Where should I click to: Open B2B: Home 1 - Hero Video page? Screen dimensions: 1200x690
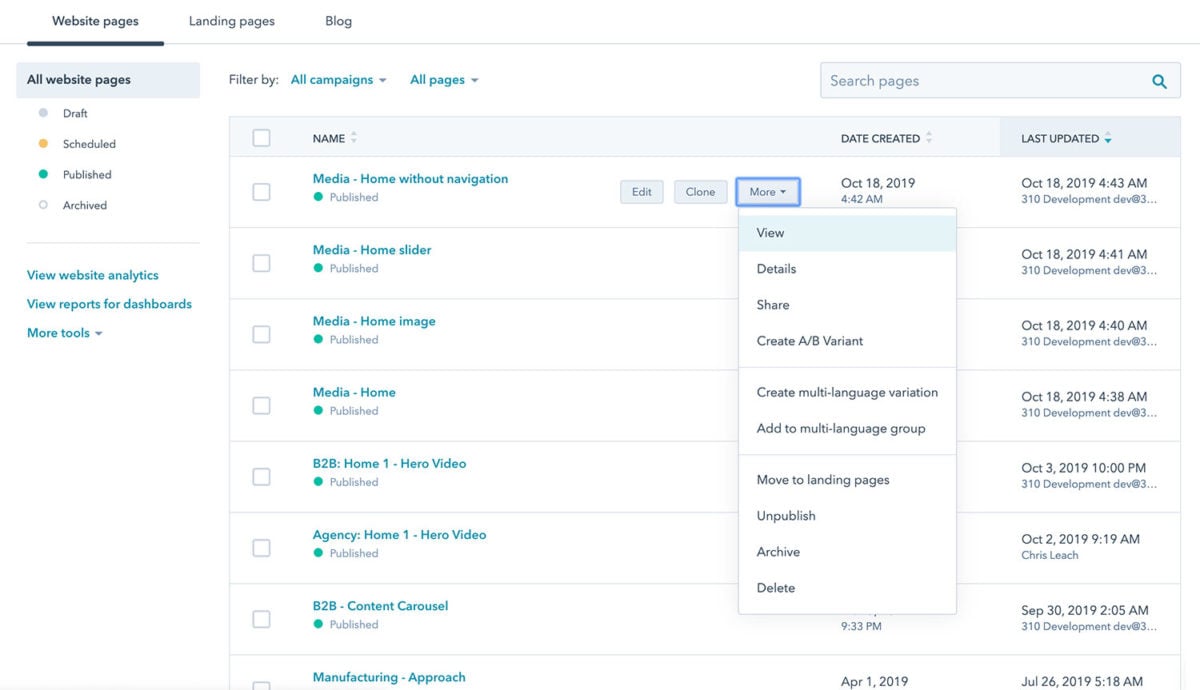click(x=389, y=464)
